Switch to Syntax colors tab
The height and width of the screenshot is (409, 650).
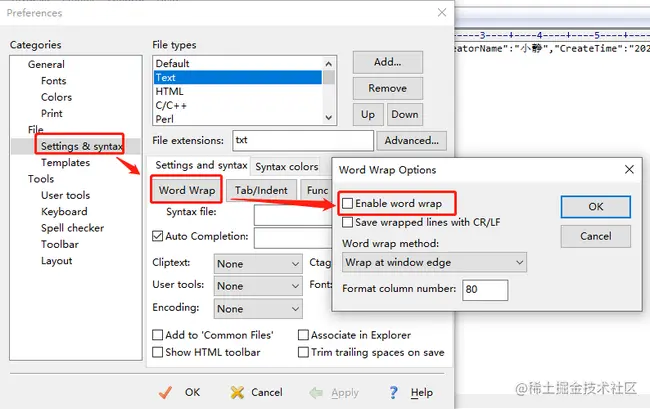286,167
